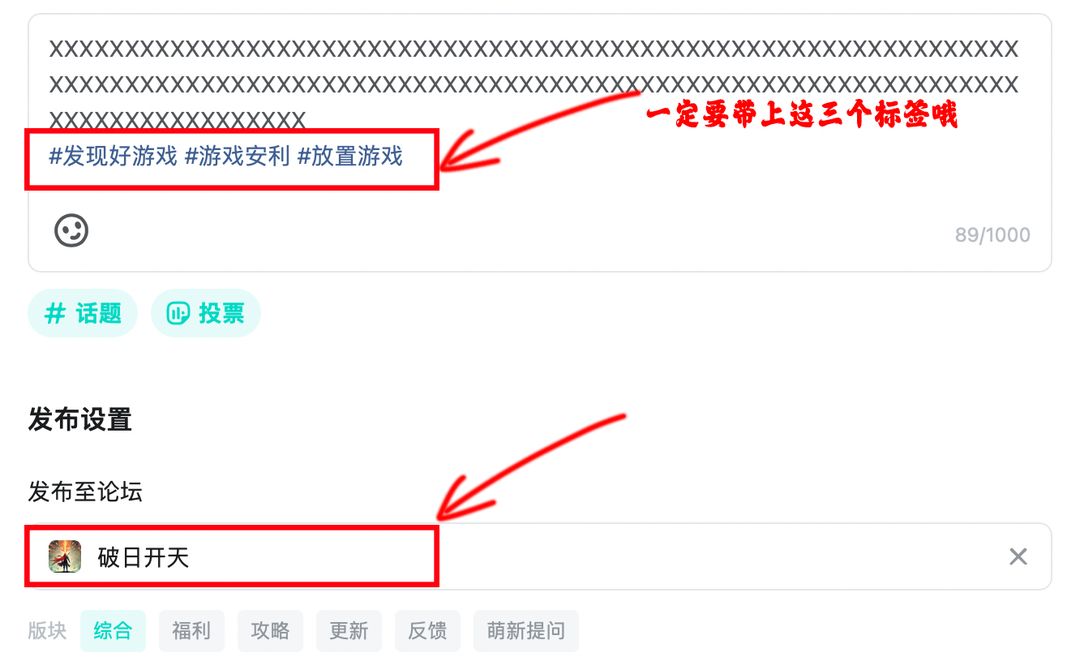Click the 破日开天 forum name
Viewport: 1080px width, 670px height.
[x=143, y=557]
